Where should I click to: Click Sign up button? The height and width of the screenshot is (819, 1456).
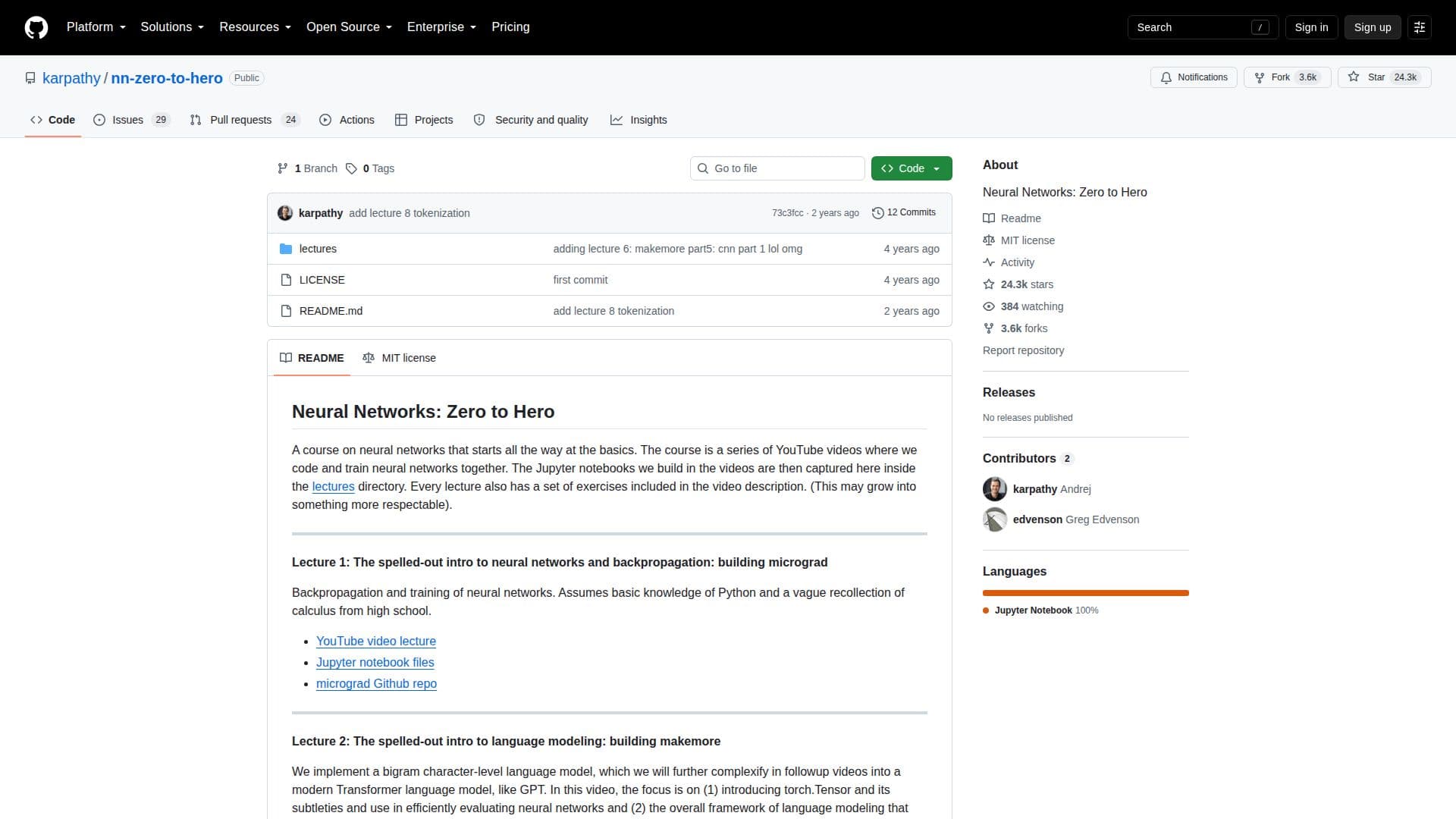click(x=1373, y=27)
